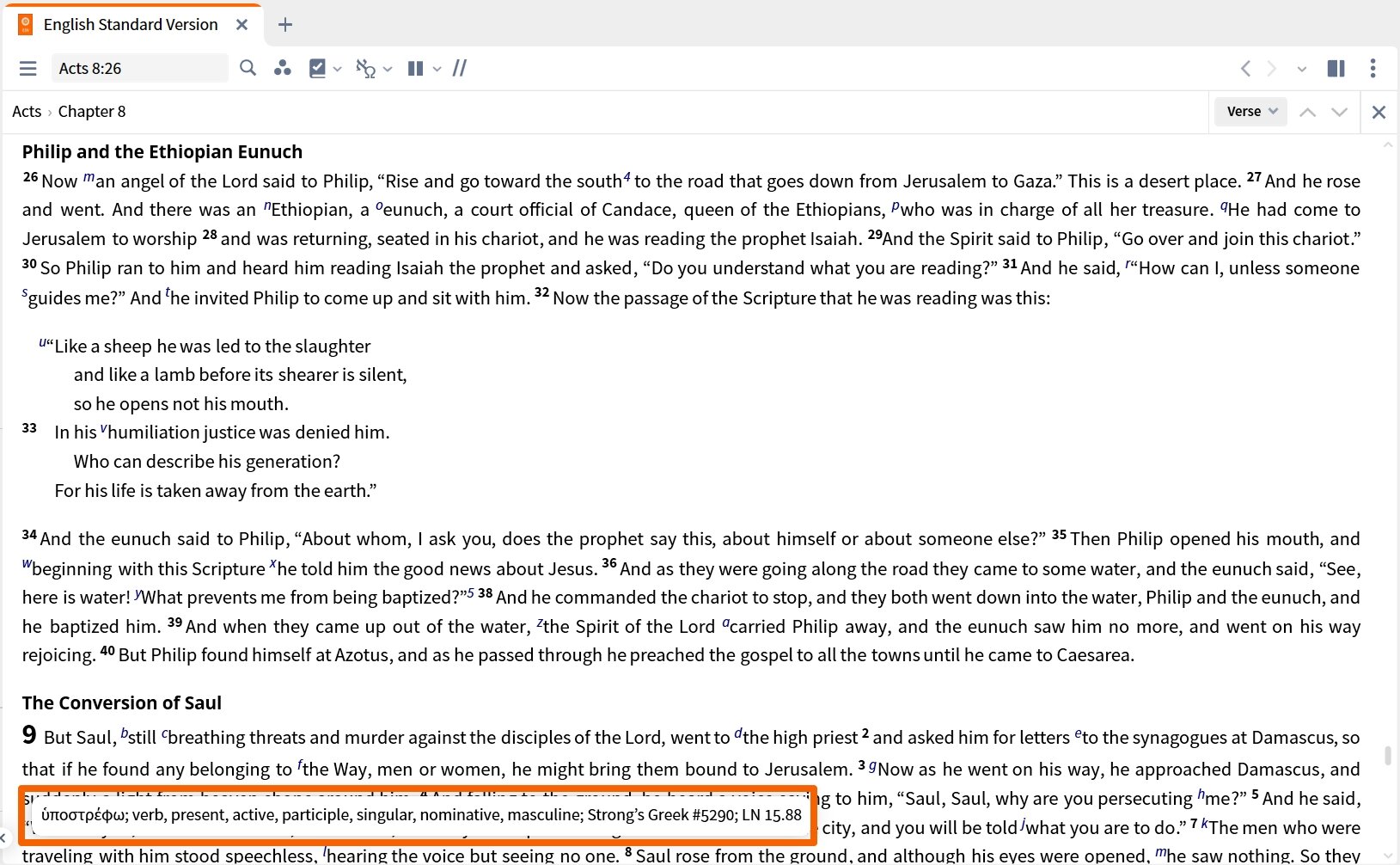Open cross-reference w before 'beginning with this'
This screenshot has width=1400, height=865.
click(27, 565)
